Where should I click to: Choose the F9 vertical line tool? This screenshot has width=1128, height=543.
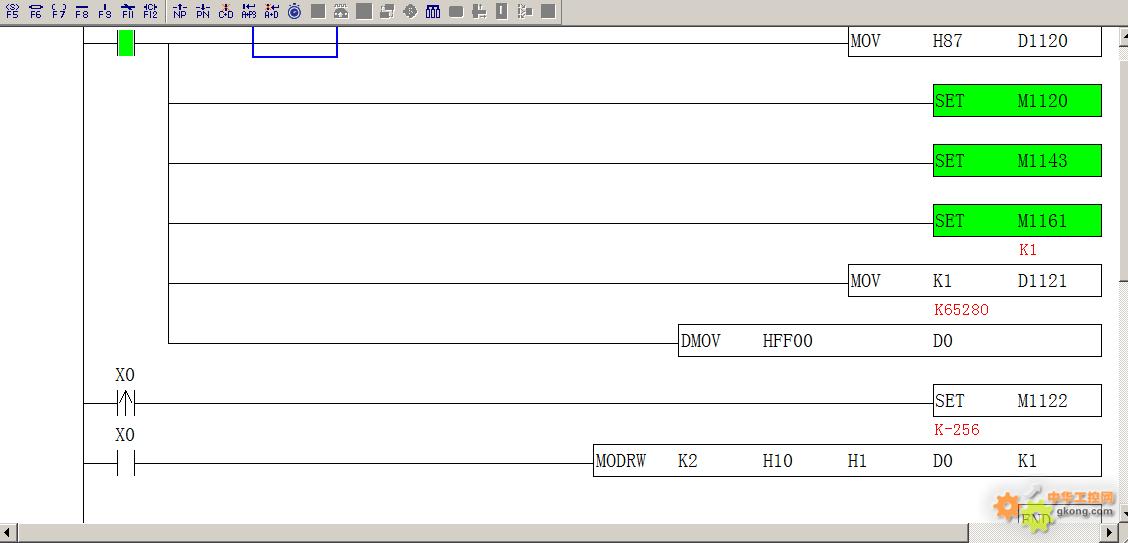[105, 12]
